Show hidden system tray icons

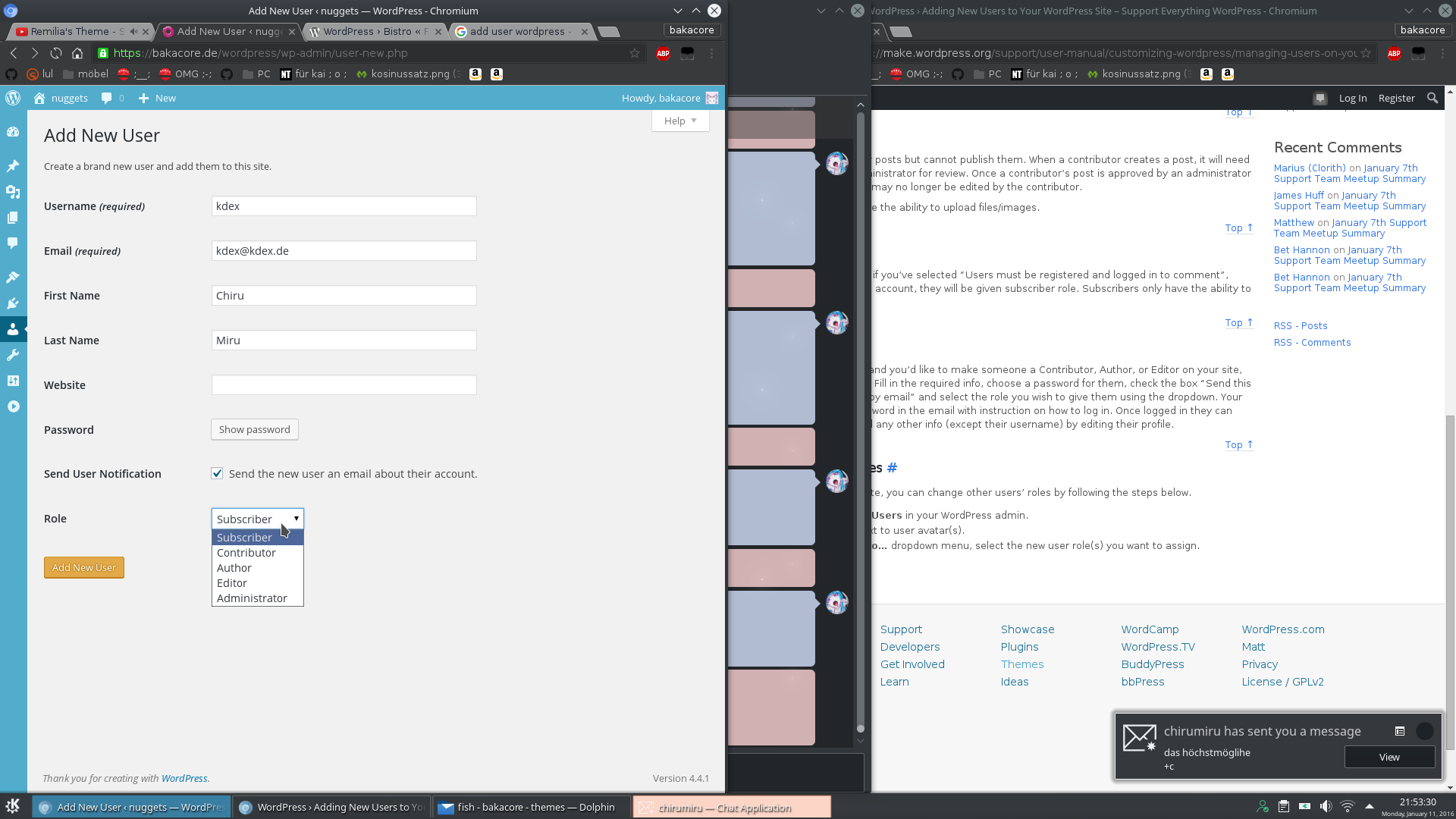(x=1370, y=806)
